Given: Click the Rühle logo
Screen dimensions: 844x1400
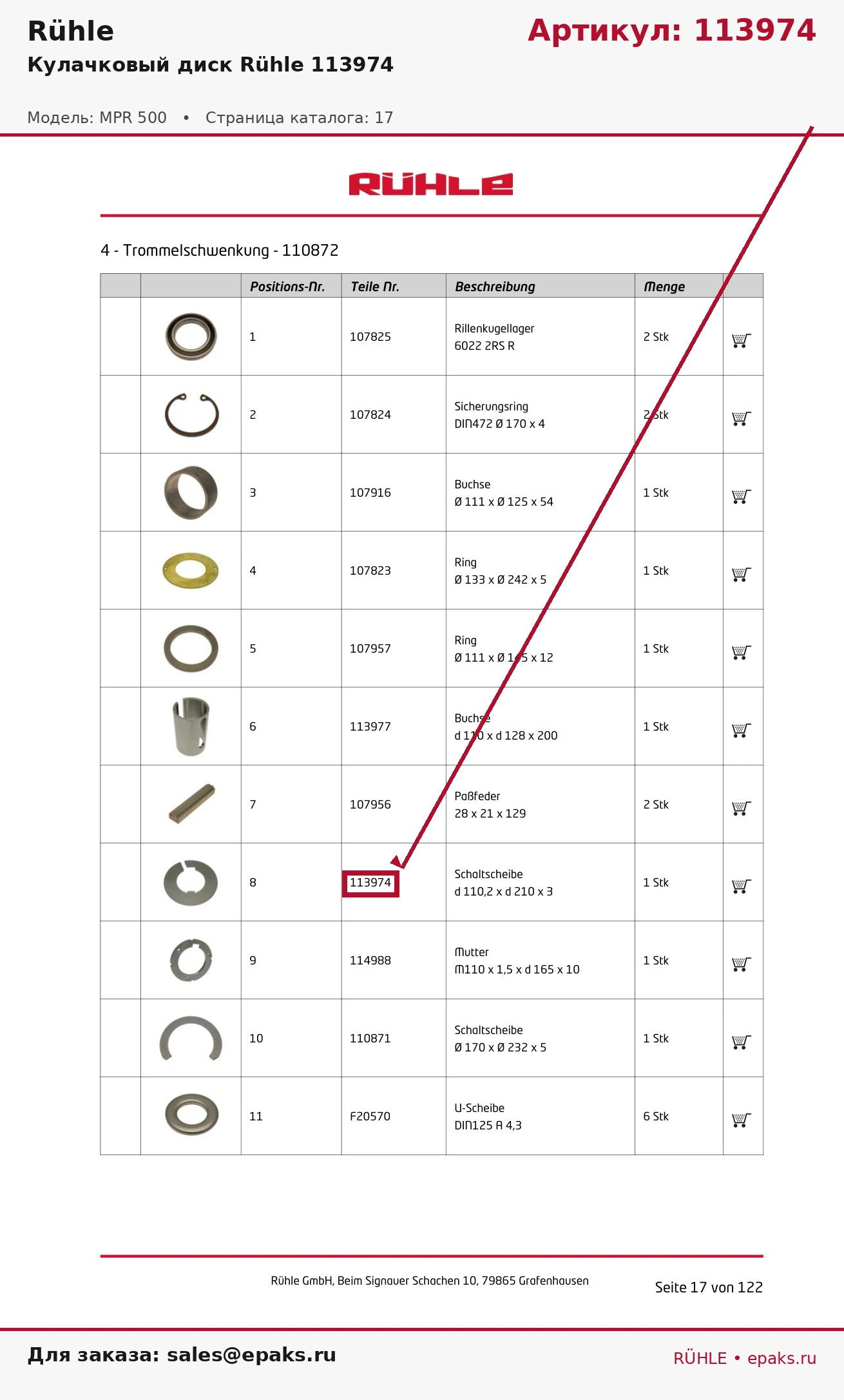Looking at the screenshot, I should point(431,184).
